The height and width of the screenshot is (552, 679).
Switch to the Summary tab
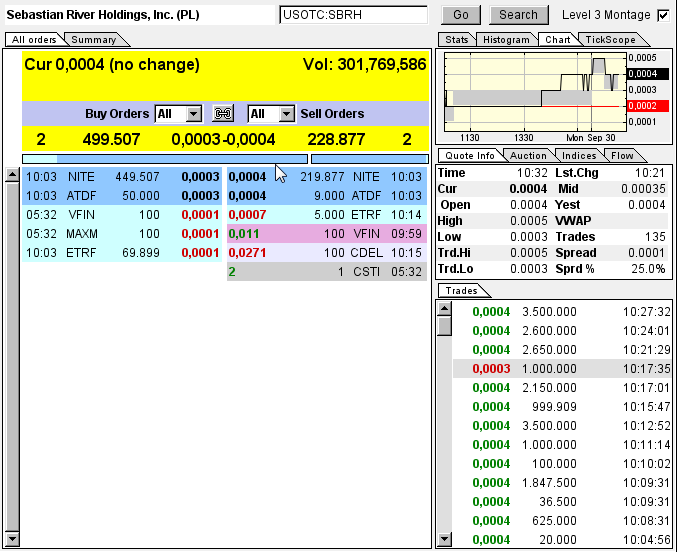pyautogui.click(x=94, y=40)
